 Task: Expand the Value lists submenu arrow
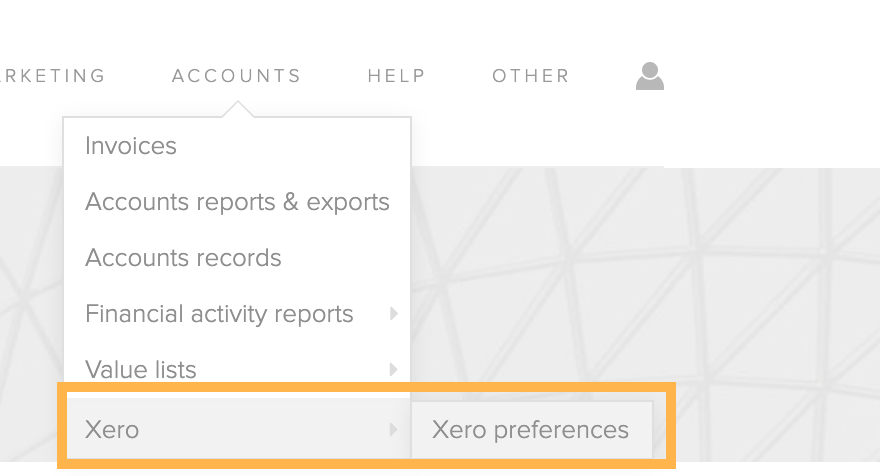[393, 369]
